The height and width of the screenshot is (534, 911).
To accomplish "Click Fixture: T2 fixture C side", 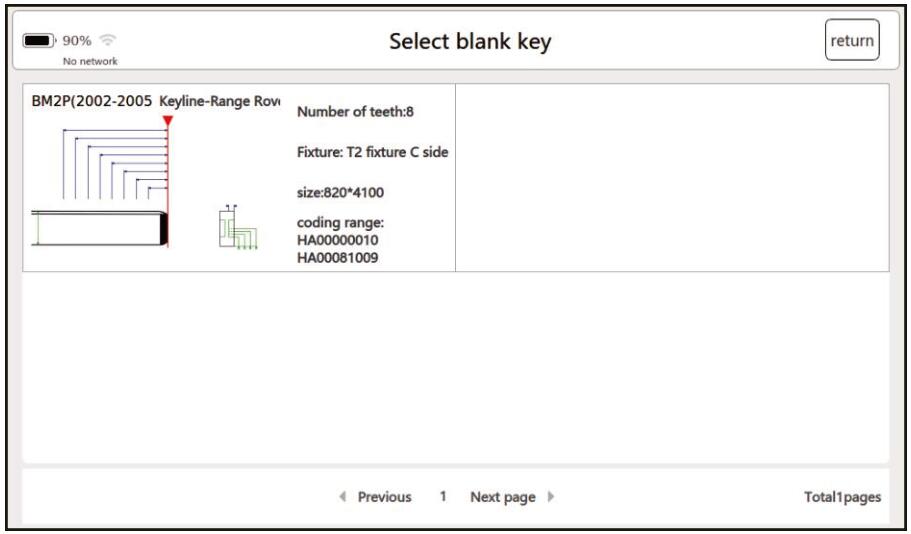I will tap(372, 152).
